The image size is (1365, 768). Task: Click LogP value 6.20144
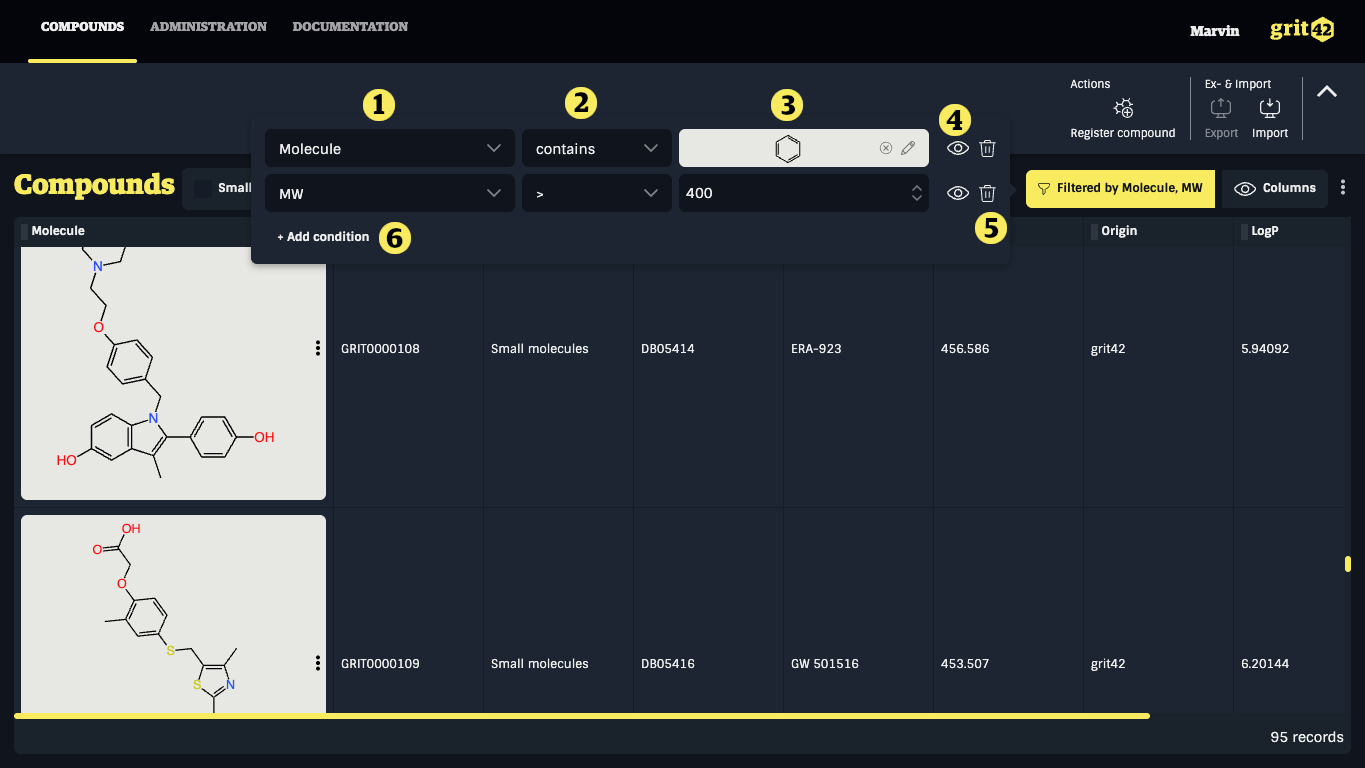1265,664
